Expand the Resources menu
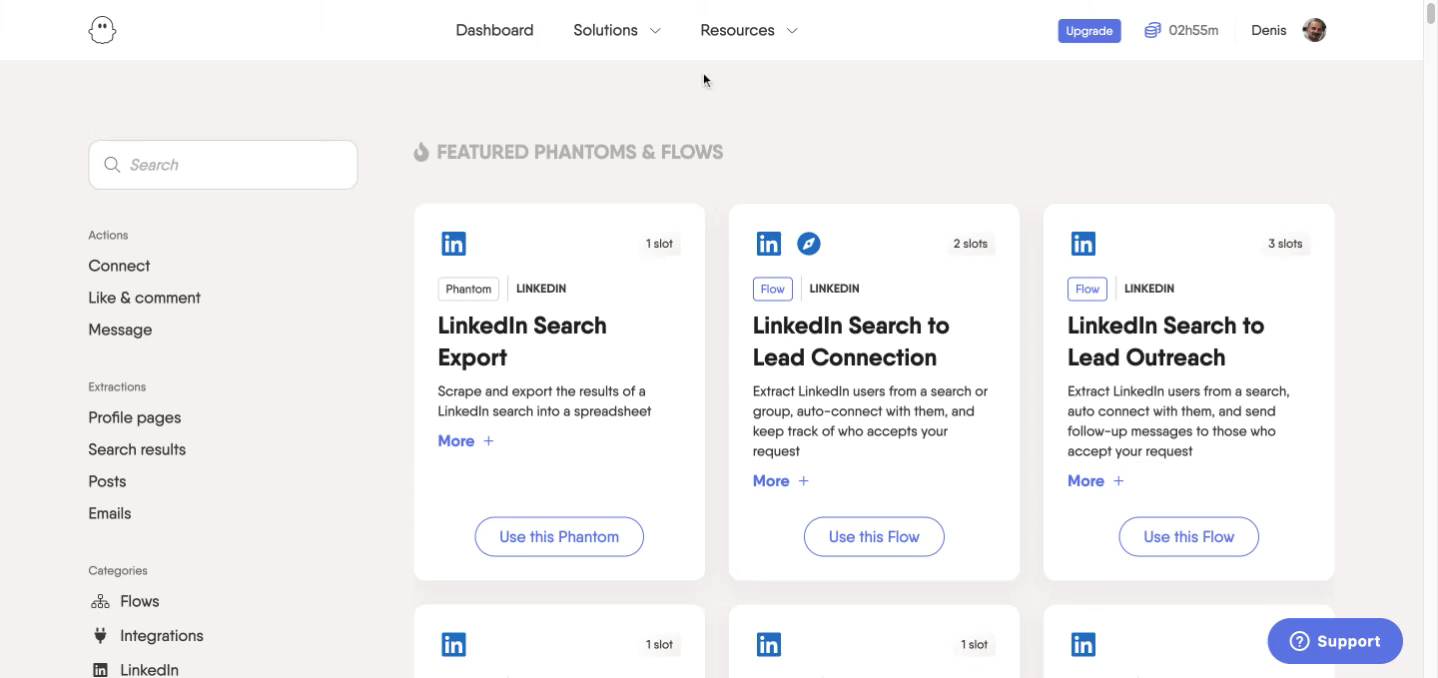 coord(749,30)
